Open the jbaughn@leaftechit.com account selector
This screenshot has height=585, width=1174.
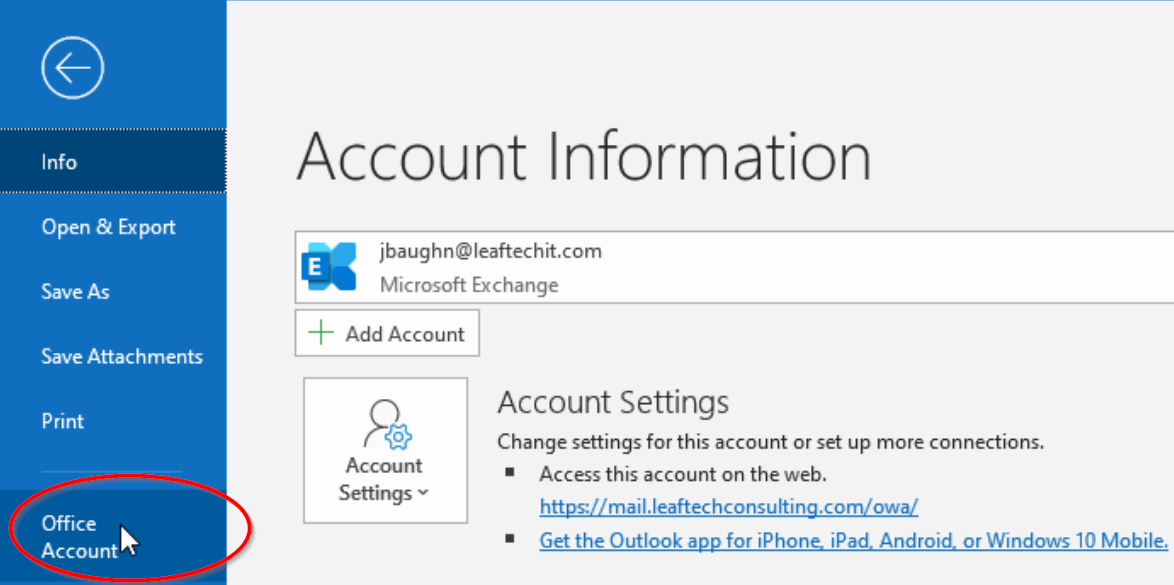(x=734, y=267)
